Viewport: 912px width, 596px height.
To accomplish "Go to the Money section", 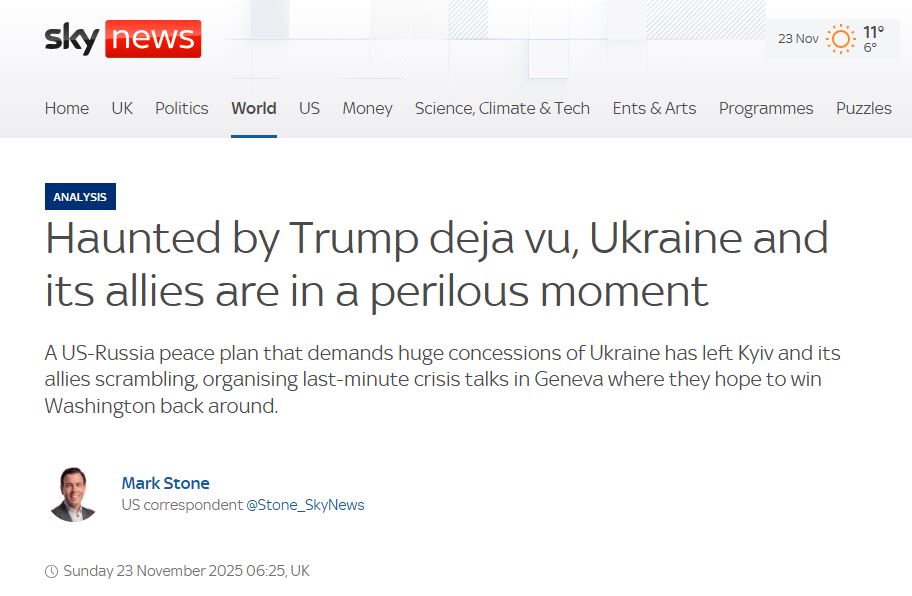I will (x=367, y=108).
